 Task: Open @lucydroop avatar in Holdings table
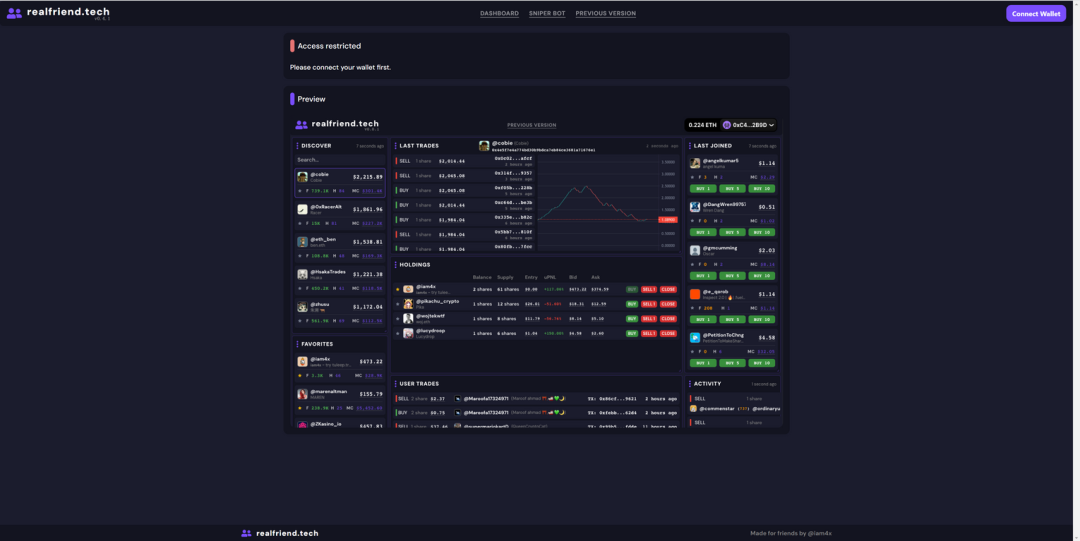[x=408, y=333]
